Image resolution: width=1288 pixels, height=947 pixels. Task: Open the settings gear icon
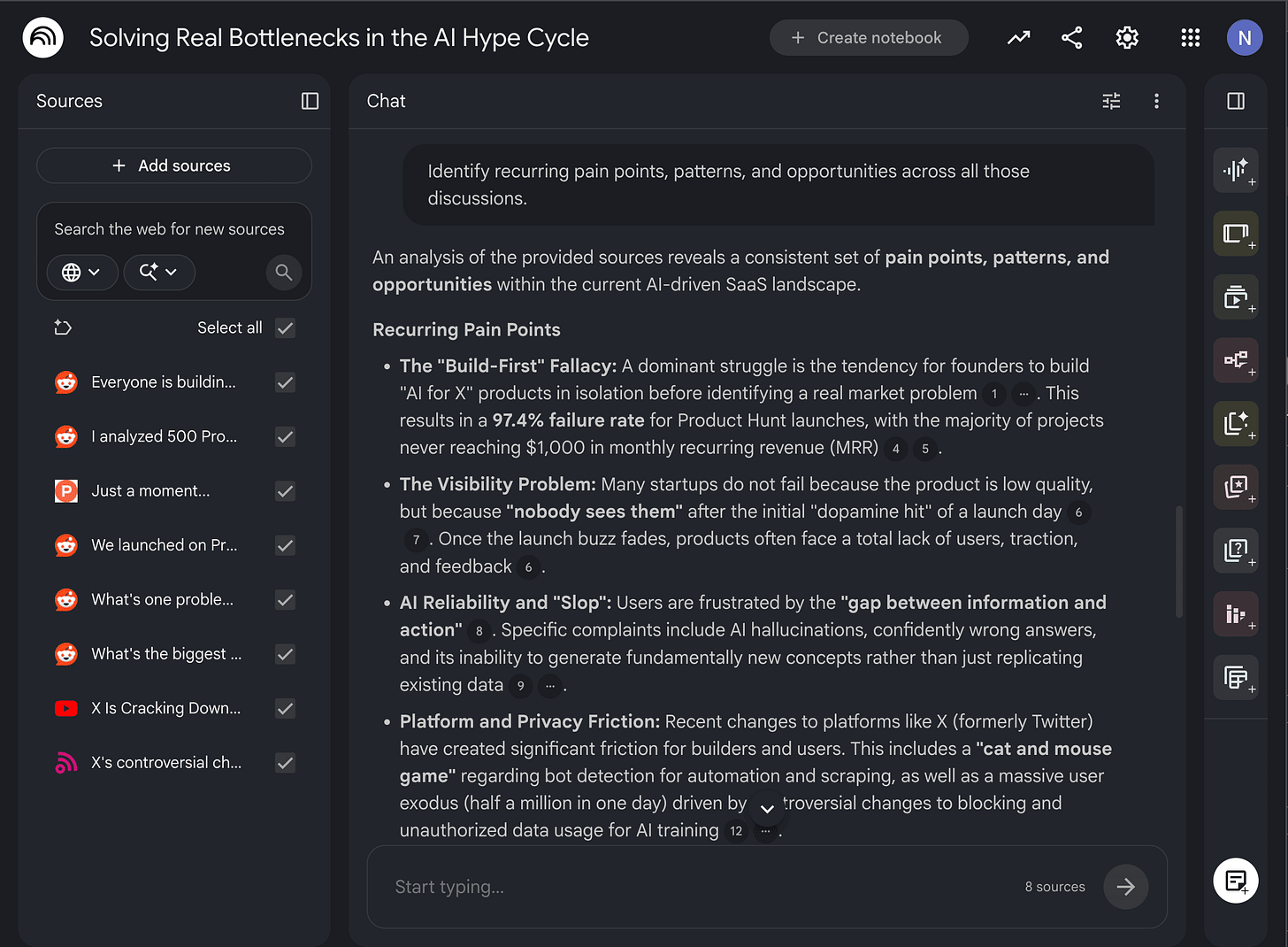pos(1127,37)
